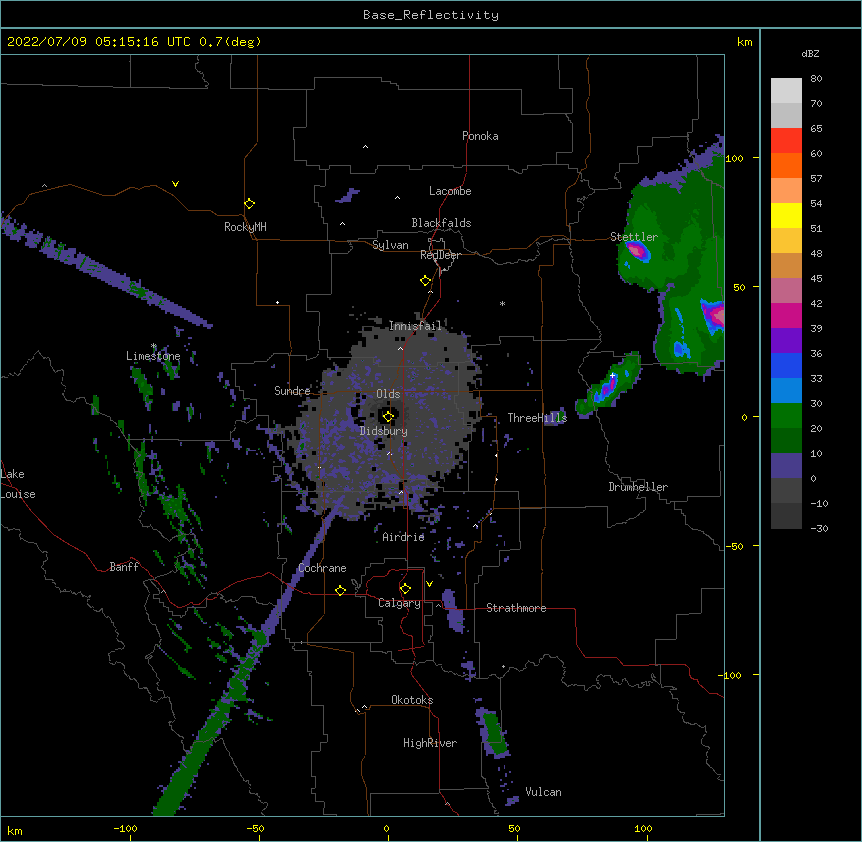Pick the slate purple 0-10 dBZ swatch
The image size is (862, 842).
coord(786,466)
